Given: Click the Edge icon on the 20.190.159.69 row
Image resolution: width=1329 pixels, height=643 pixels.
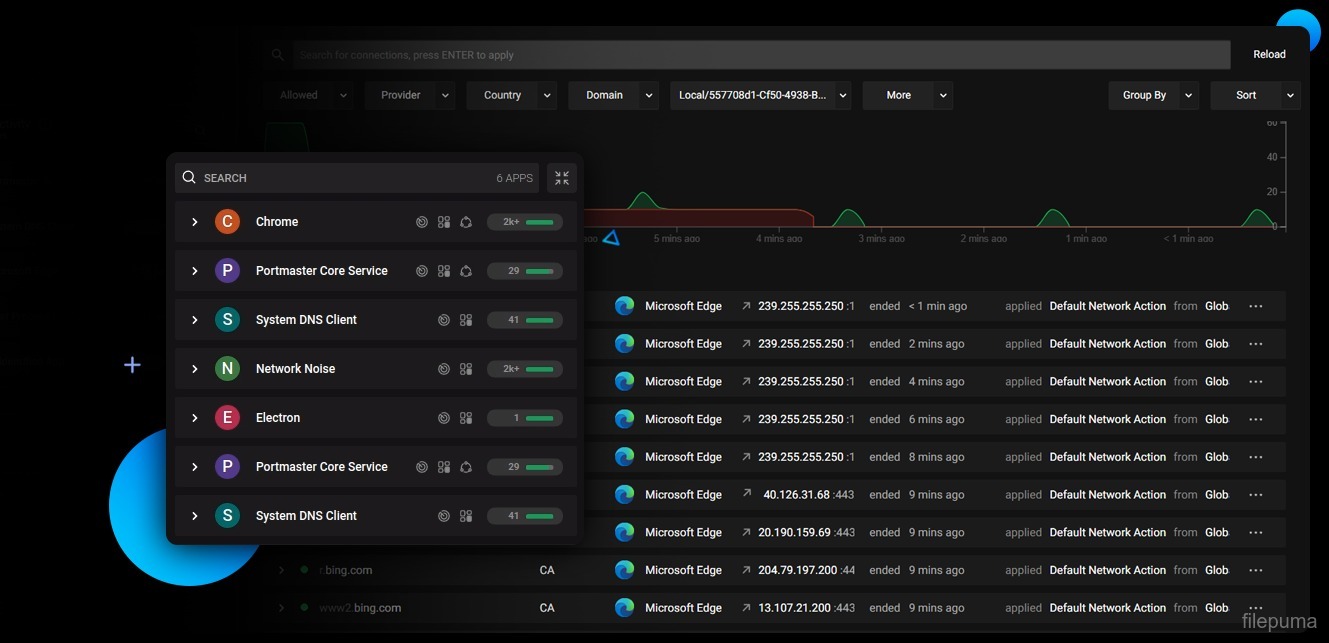Looking at the screenshot, I should point(625,532).
